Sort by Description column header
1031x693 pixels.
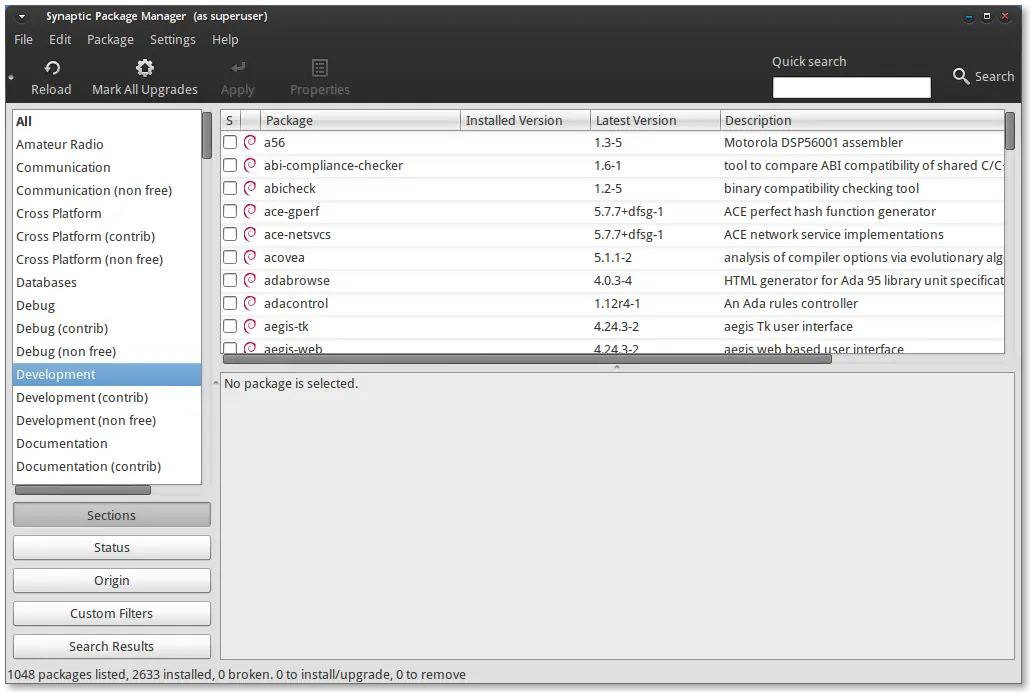(x=862, y=120)
